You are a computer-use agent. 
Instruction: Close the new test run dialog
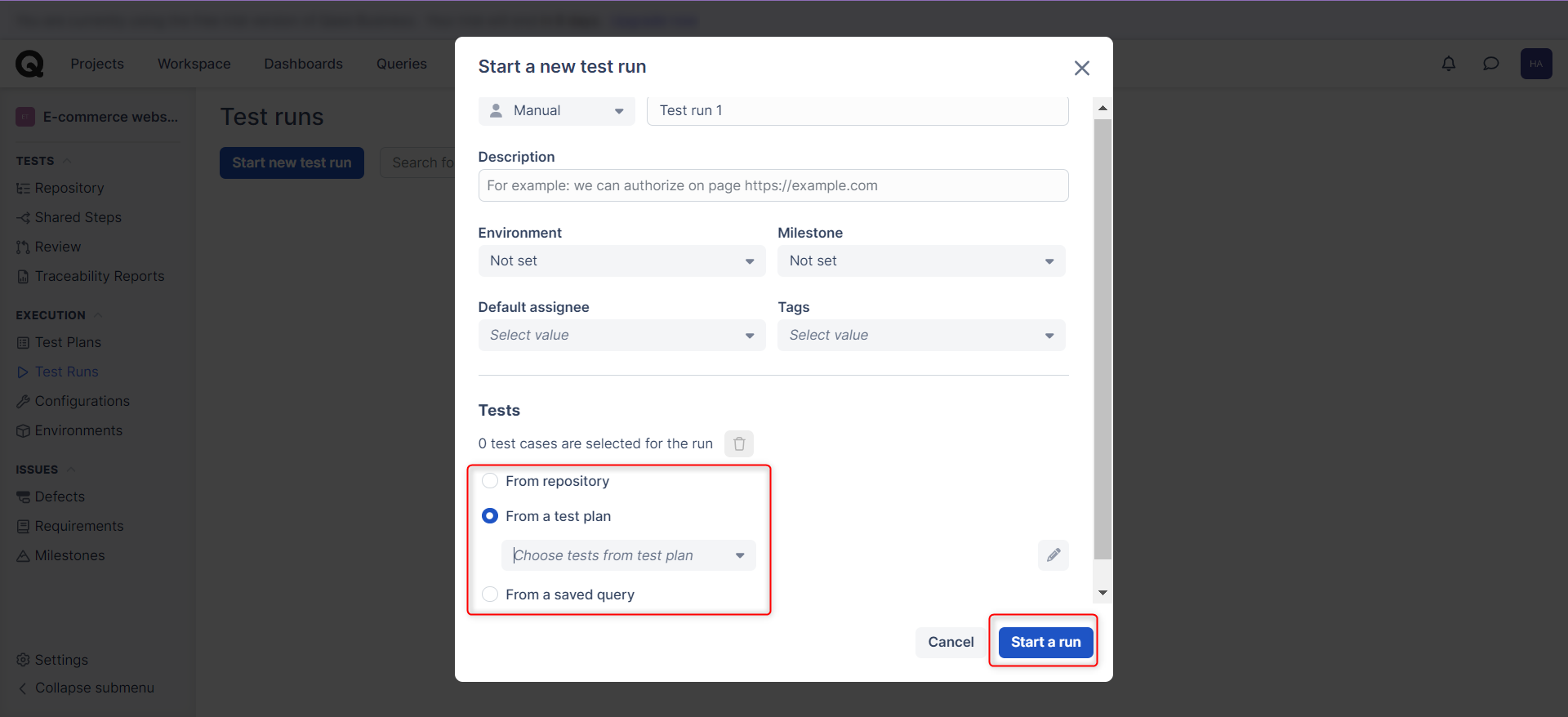click(1081, 68)
